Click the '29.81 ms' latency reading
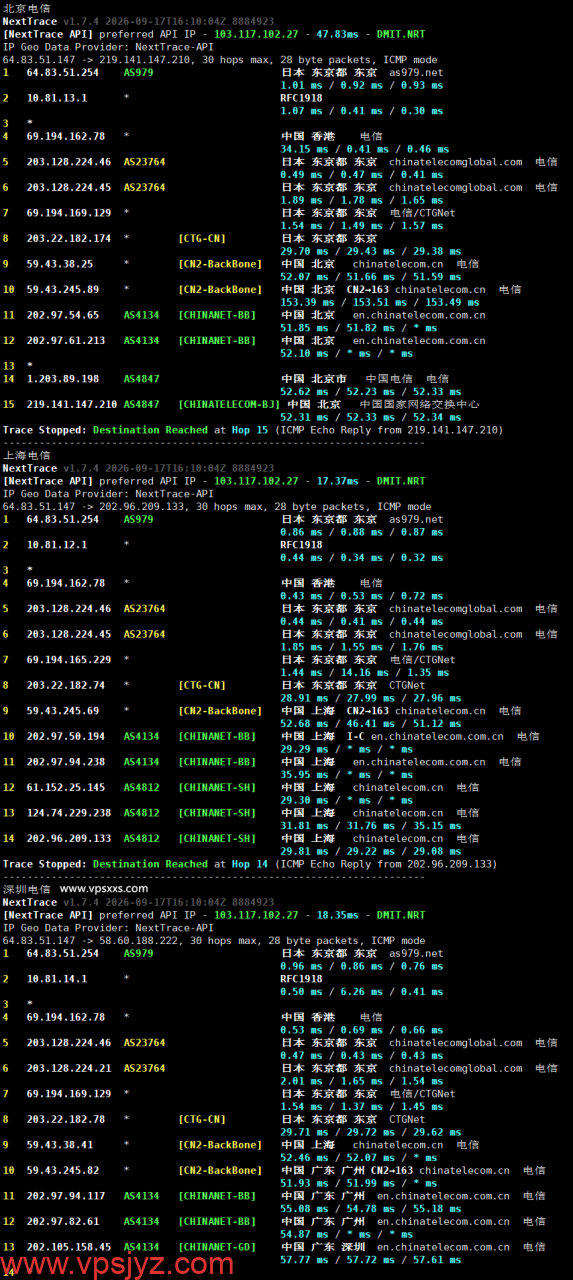The image size is (573, 1280). [x=306, y=851]
